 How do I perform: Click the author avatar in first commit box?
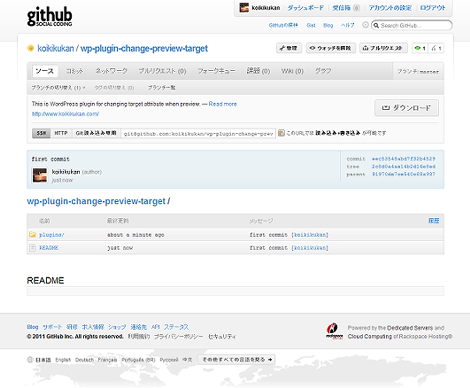(x=40, y=175)
